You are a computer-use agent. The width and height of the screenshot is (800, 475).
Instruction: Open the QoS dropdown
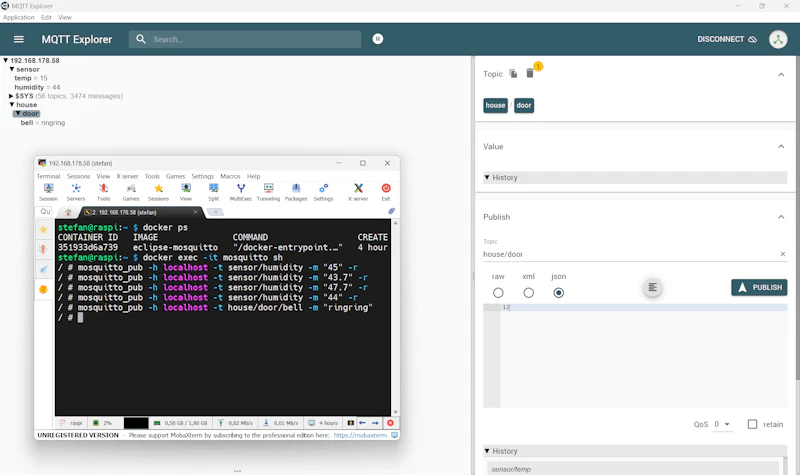722,424
